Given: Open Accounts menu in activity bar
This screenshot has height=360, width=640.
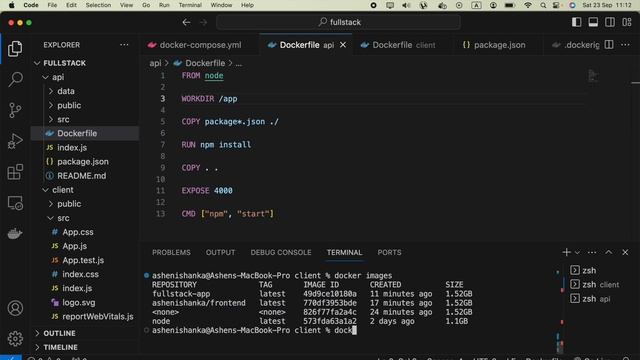Looking at the screenshot, I should [15, 308].
